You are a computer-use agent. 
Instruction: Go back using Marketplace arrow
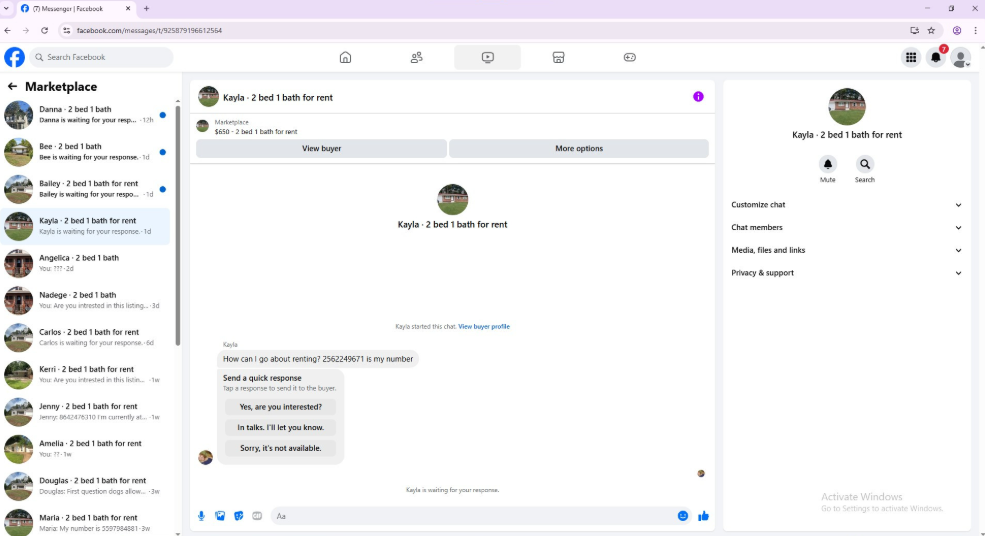(x=12, y=86)
